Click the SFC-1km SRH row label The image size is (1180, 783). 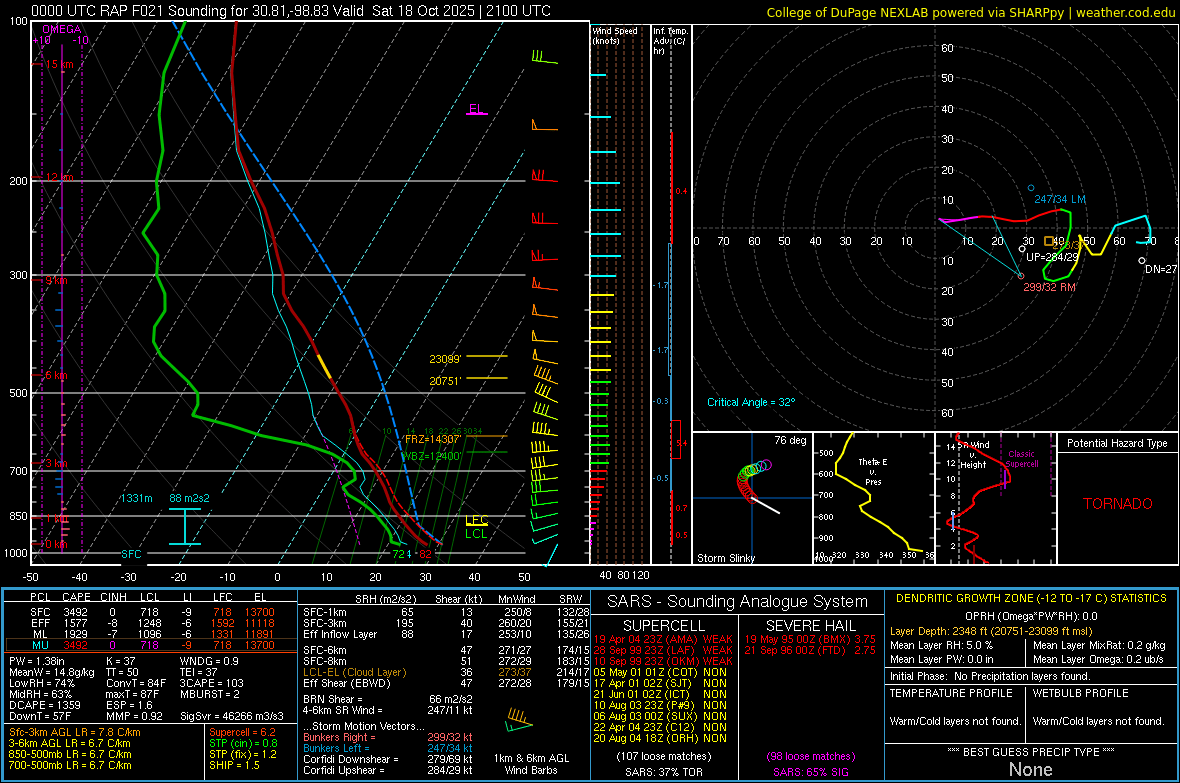325,612
